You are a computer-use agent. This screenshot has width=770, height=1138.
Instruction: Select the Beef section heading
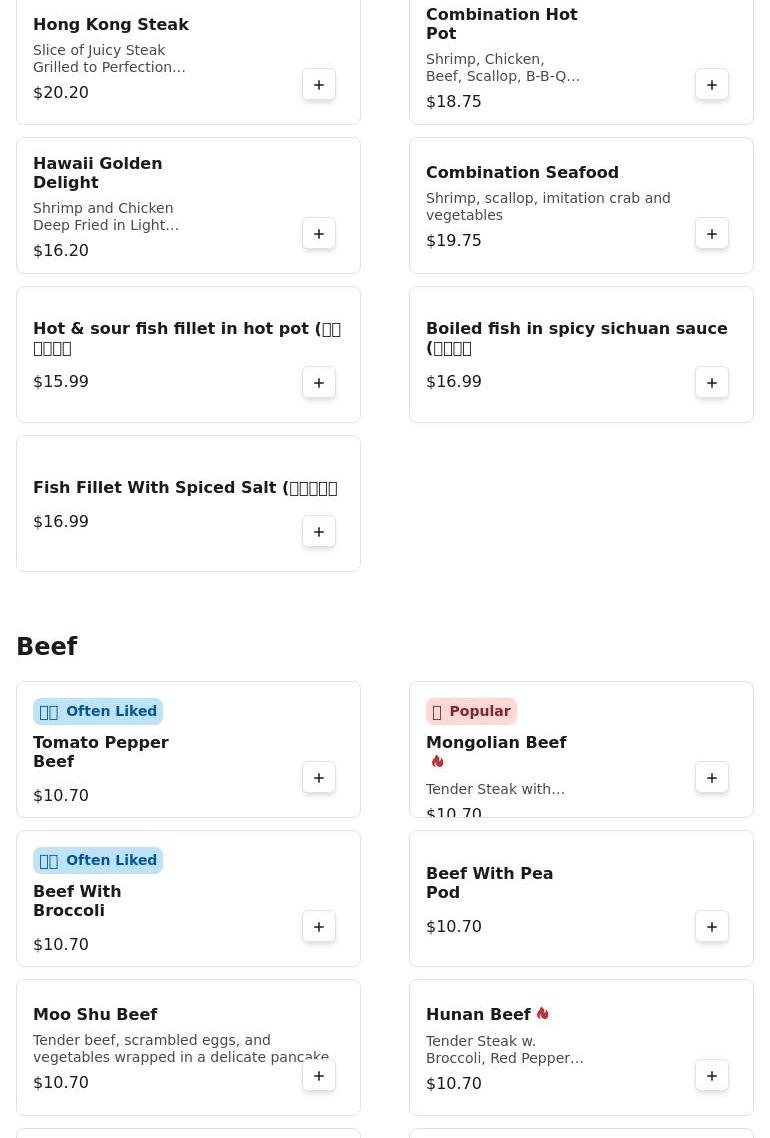47,647
